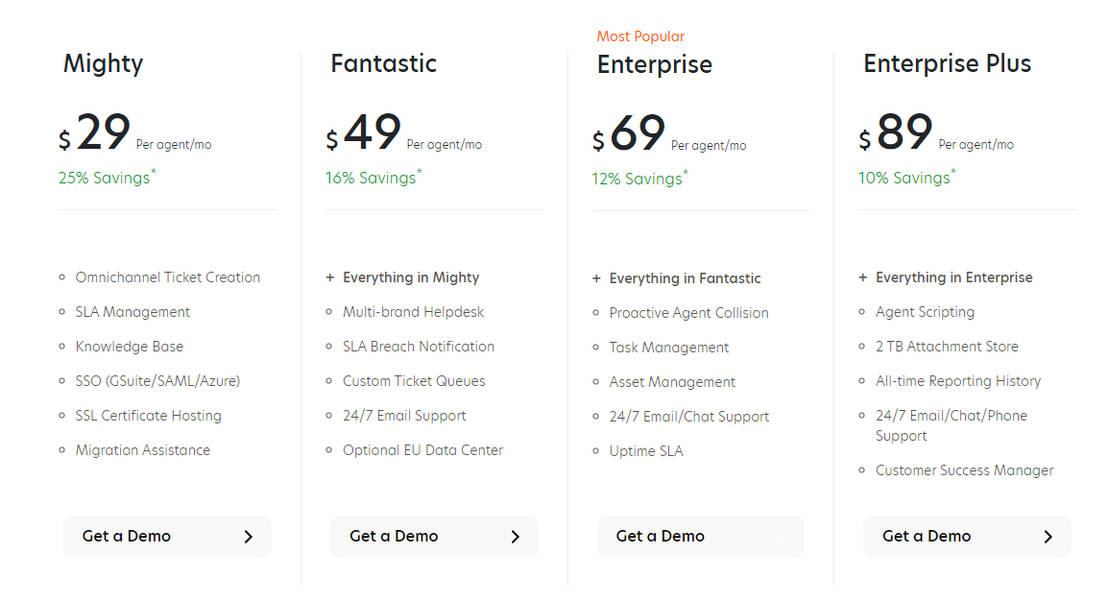Click the plus beside Everything in Fantastic
This screenshot has width=1108, height=602.
coord(597,279)
